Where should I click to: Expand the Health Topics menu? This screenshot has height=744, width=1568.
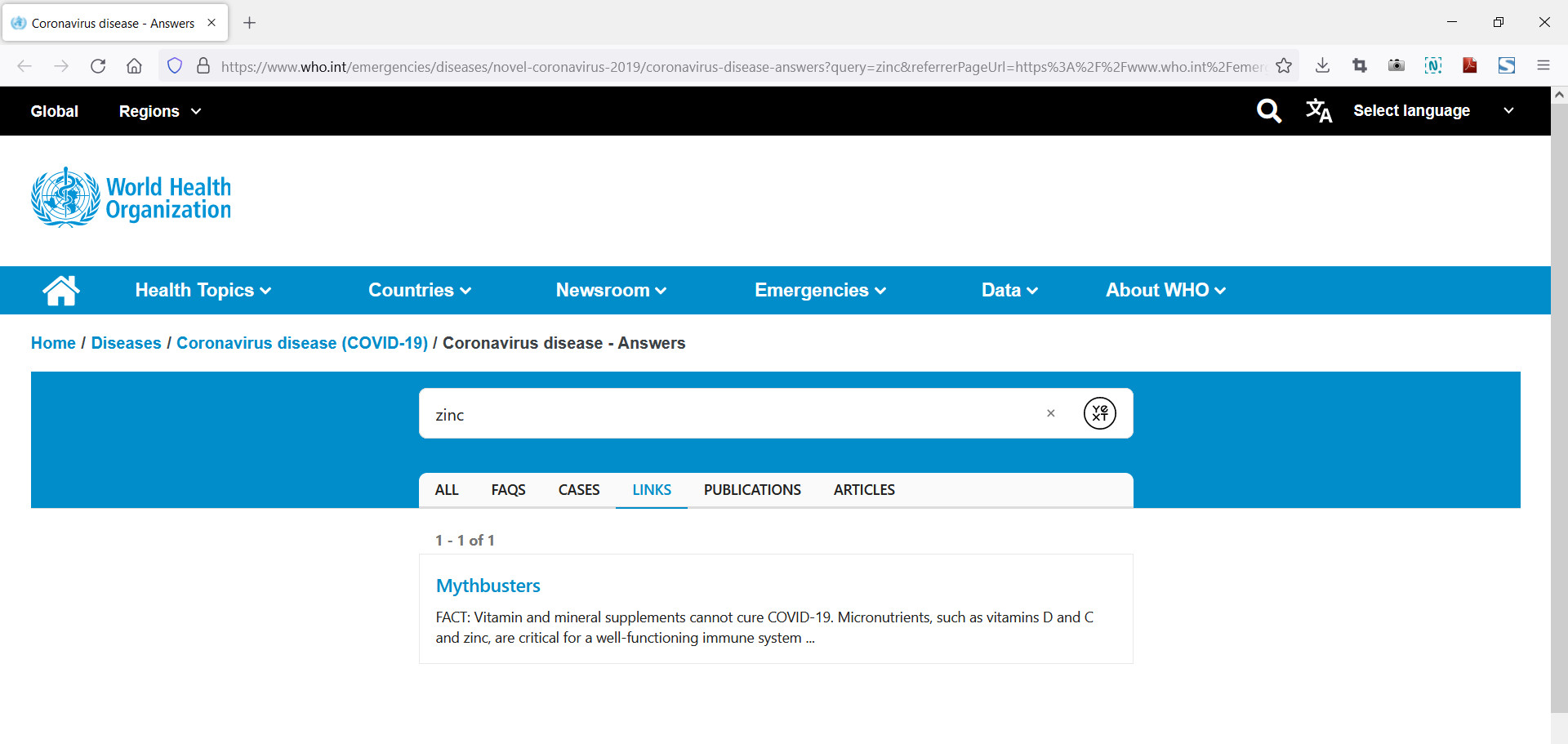203,290
